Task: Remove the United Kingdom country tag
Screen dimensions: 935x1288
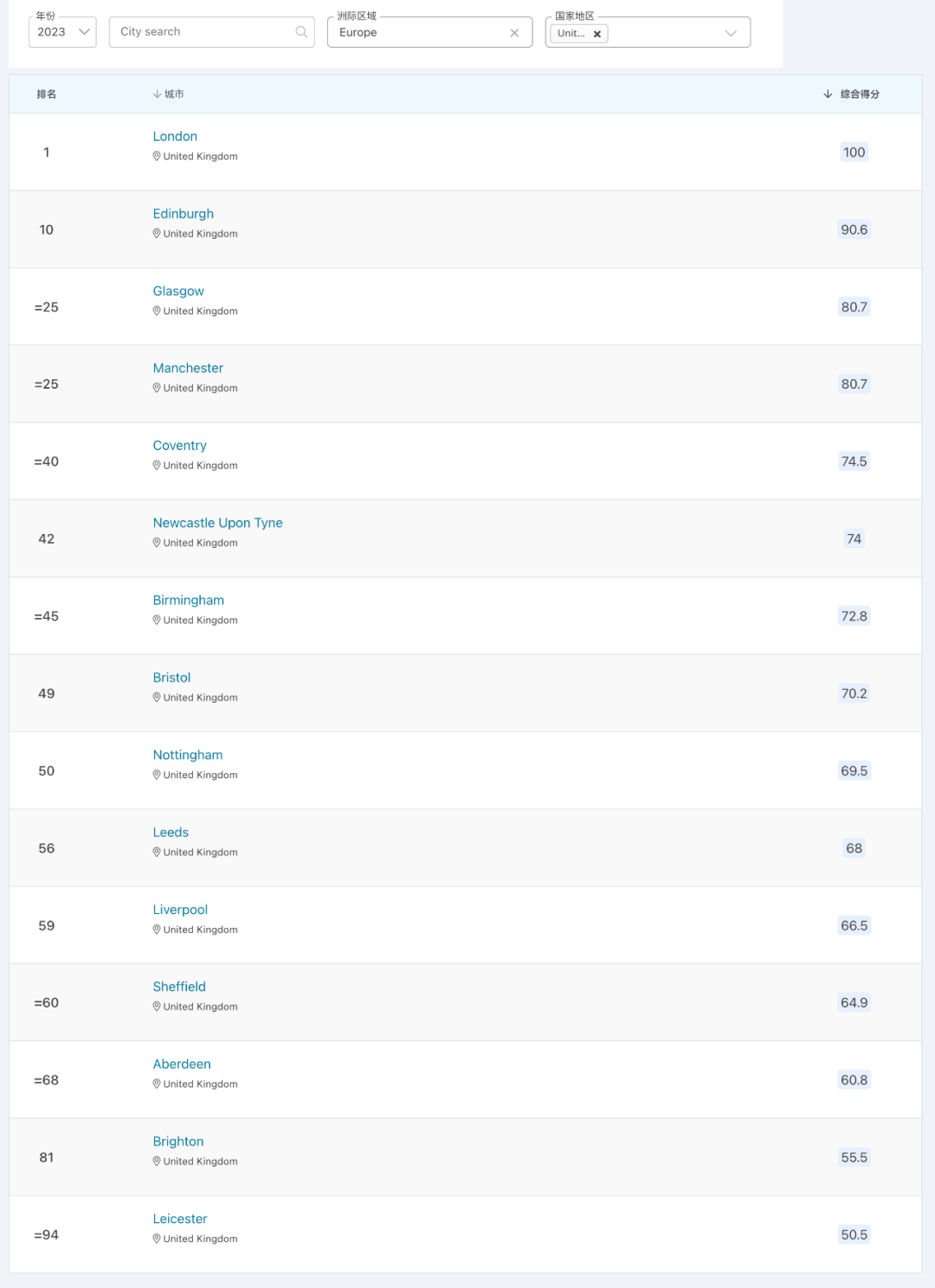Action: pyautogui.click(x=597, y=34)
